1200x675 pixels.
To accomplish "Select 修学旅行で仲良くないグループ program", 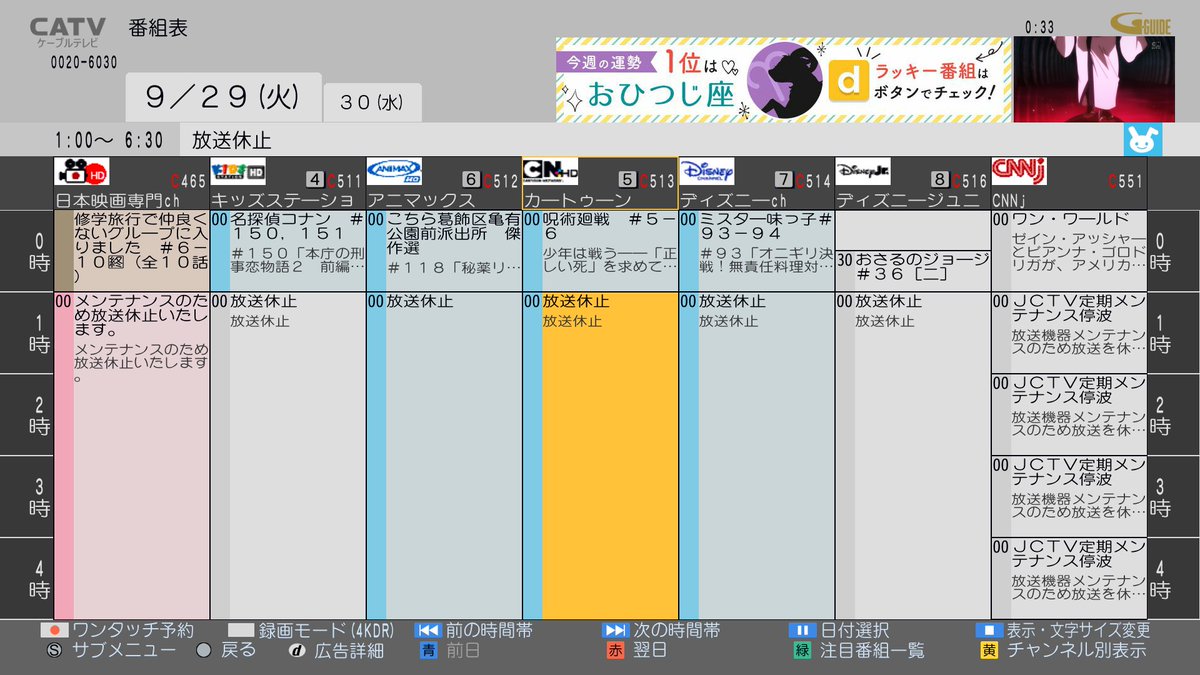I will click(x=132, y=251).
